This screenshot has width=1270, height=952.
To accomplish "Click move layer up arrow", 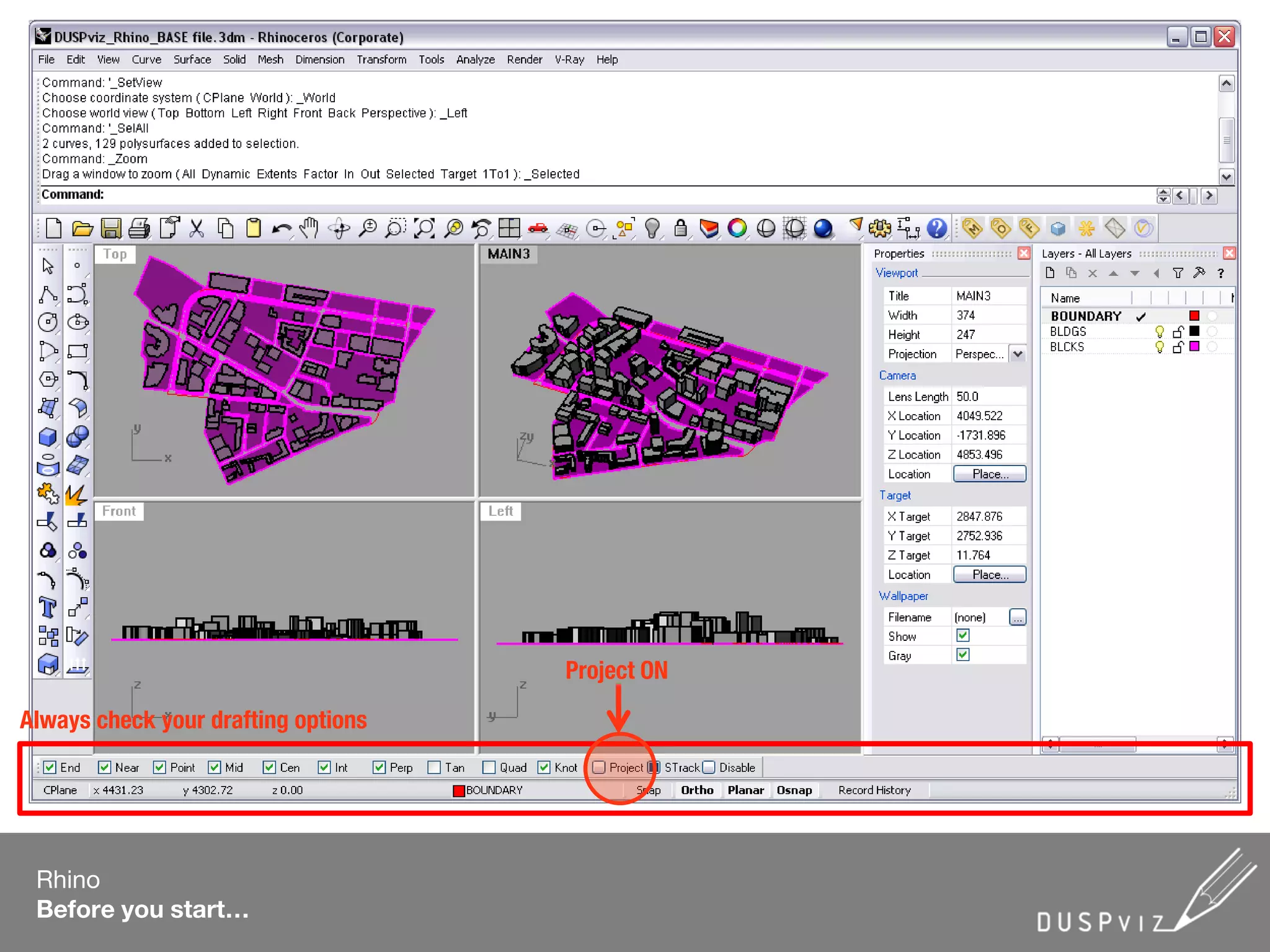I will (x=1114, y=273).
